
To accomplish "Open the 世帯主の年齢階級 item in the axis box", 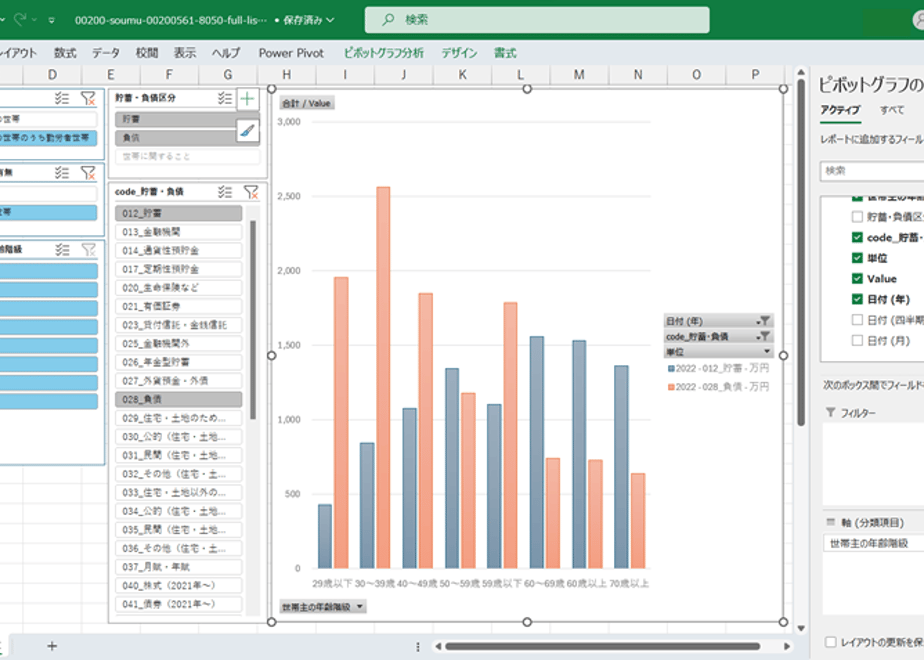I will 873,543.
